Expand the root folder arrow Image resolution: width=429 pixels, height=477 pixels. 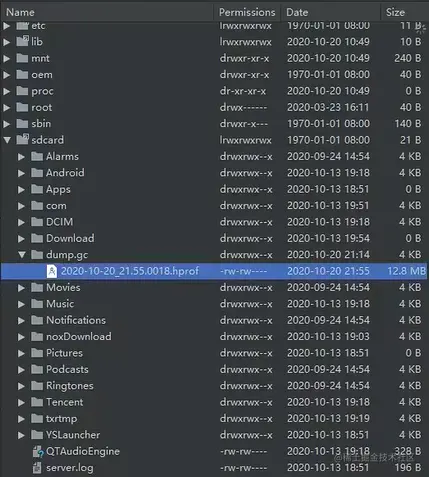click(7, 107)
